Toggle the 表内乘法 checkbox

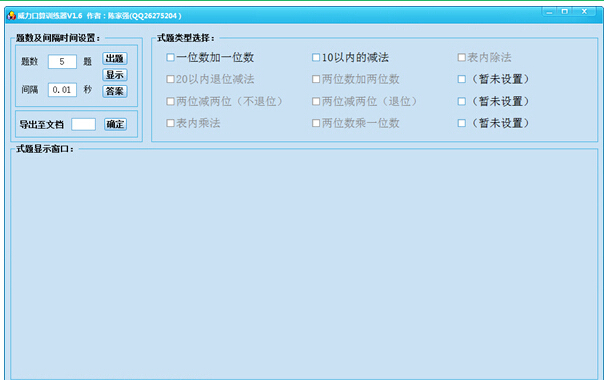coord(170,123)
